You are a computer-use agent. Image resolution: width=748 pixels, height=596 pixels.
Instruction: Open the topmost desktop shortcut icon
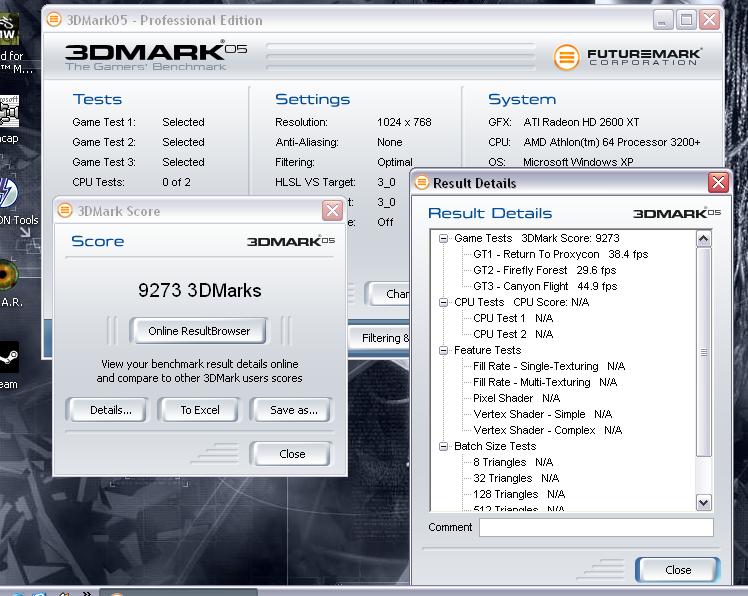click(9, 29)
